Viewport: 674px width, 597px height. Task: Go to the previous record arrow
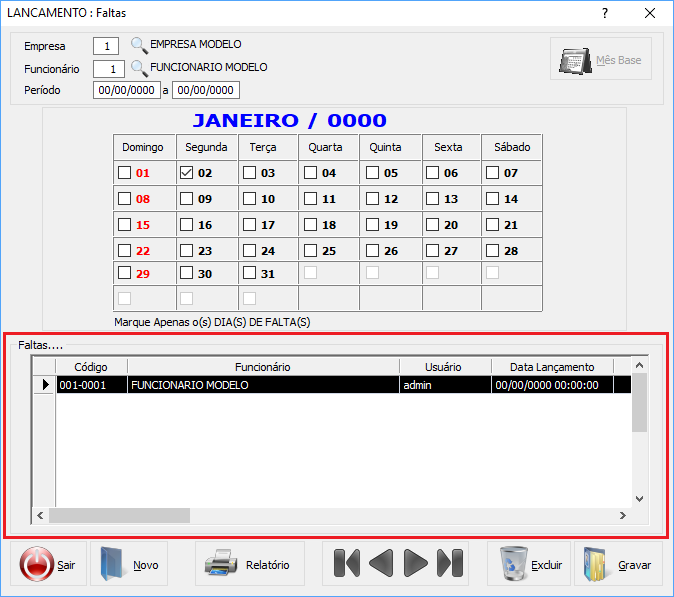381,564
